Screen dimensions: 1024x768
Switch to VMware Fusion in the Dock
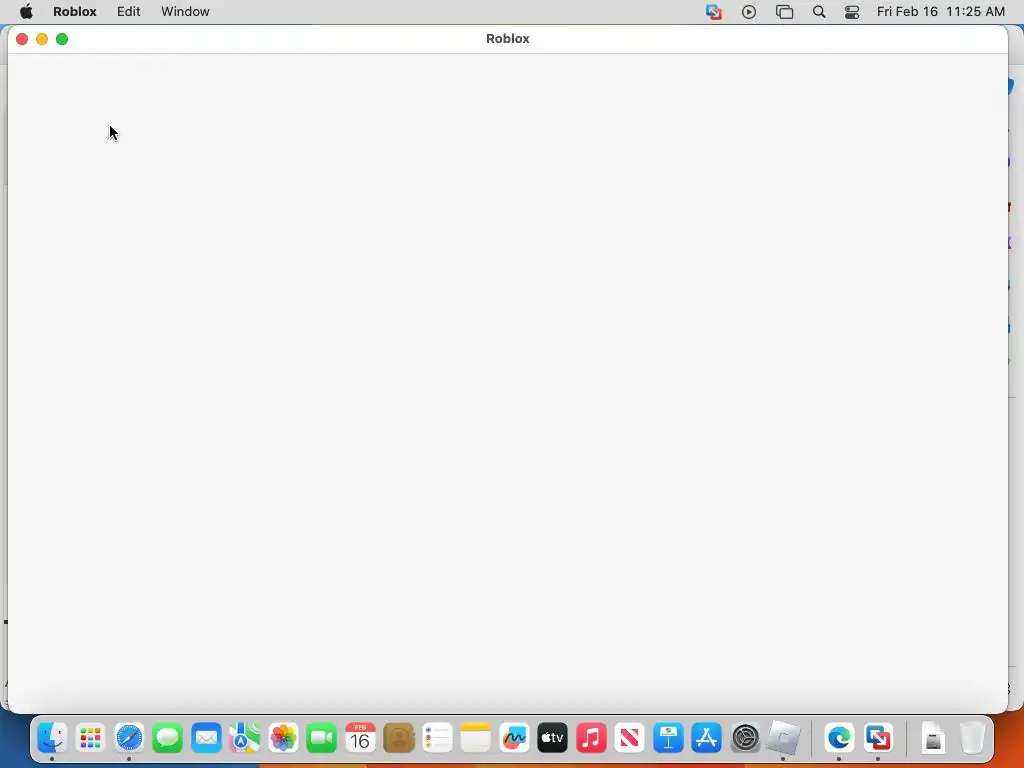coord(878,739)
